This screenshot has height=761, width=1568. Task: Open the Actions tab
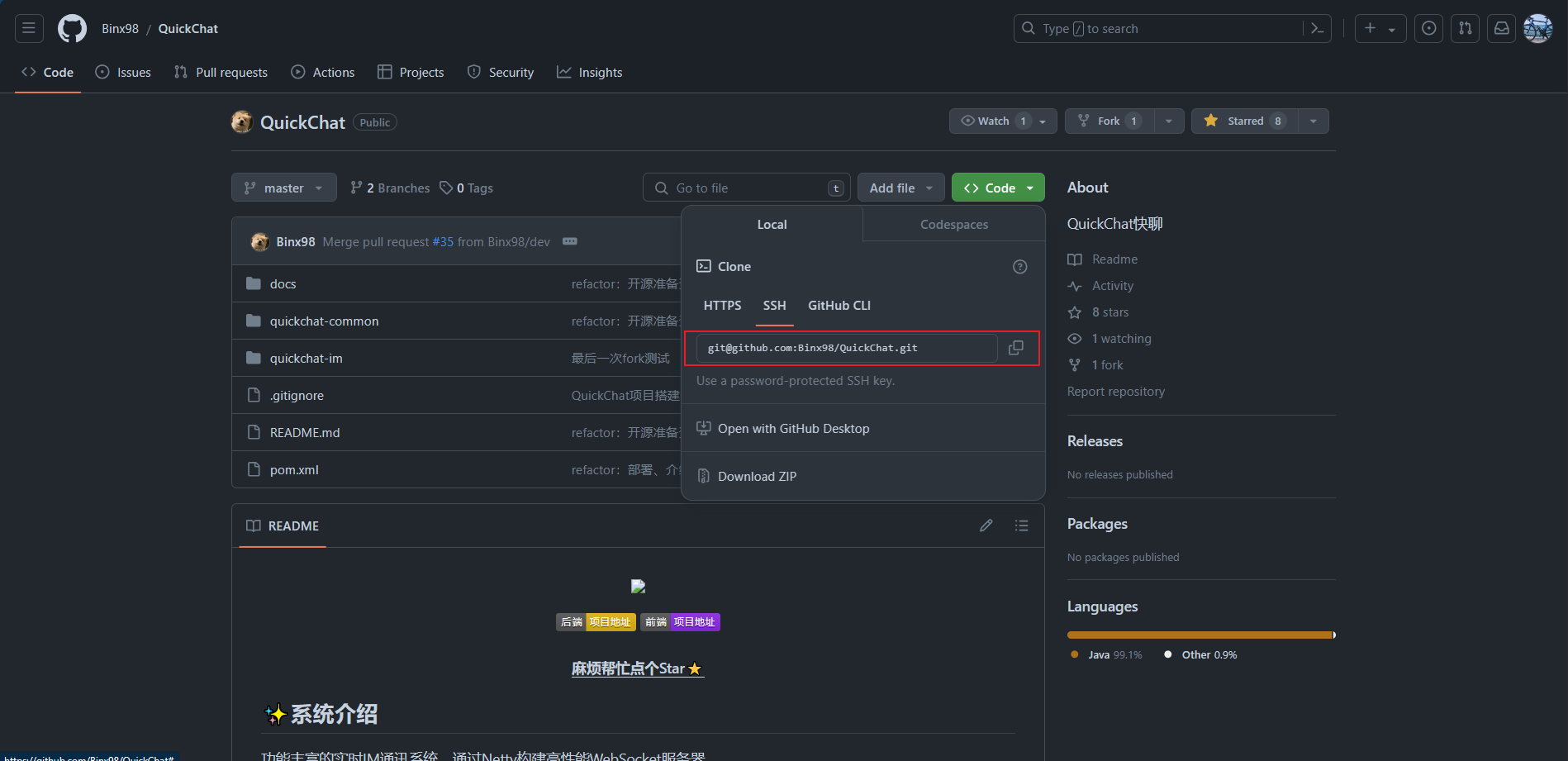(323, 72)
